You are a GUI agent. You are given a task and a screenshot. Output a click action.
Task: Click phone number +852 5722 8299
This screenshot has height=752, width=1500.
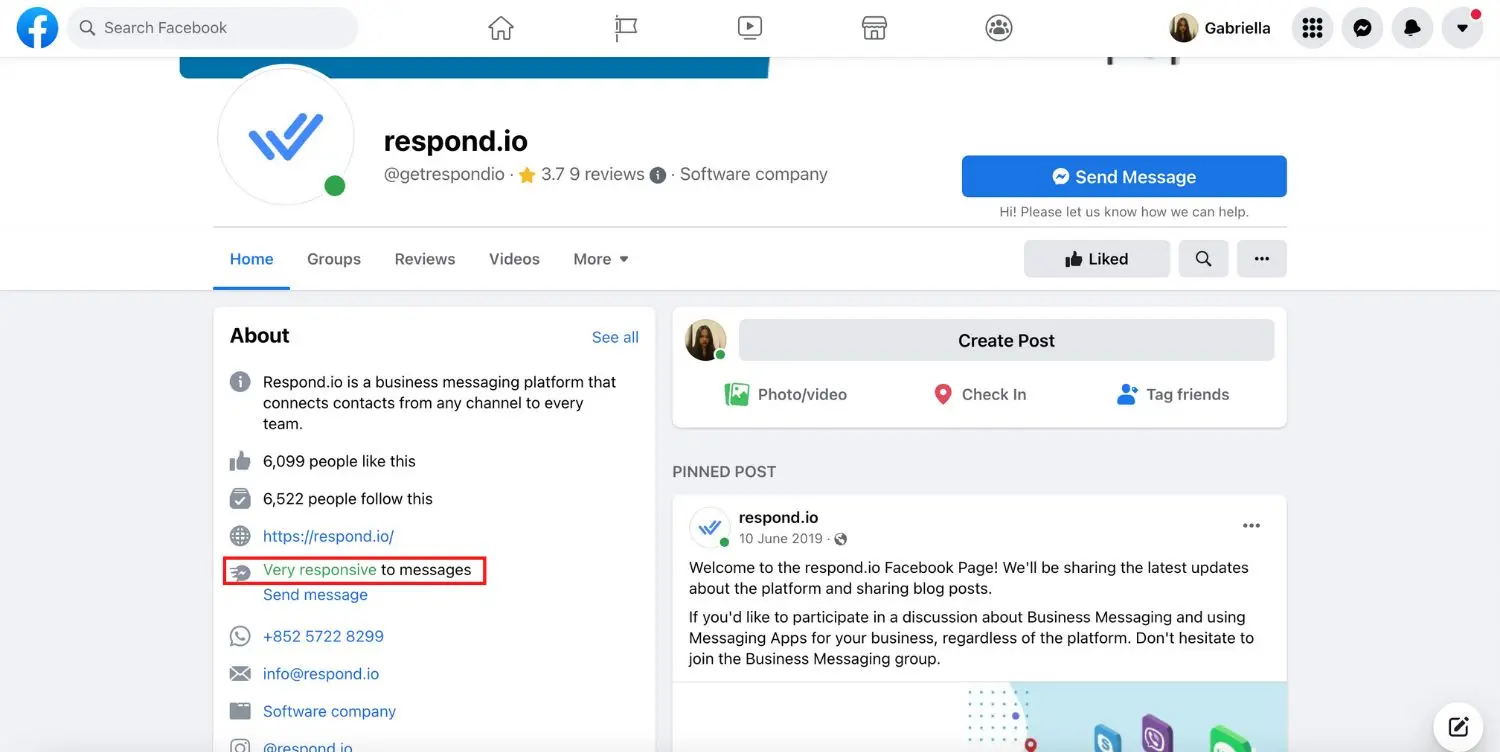click(x=323, y=636)
